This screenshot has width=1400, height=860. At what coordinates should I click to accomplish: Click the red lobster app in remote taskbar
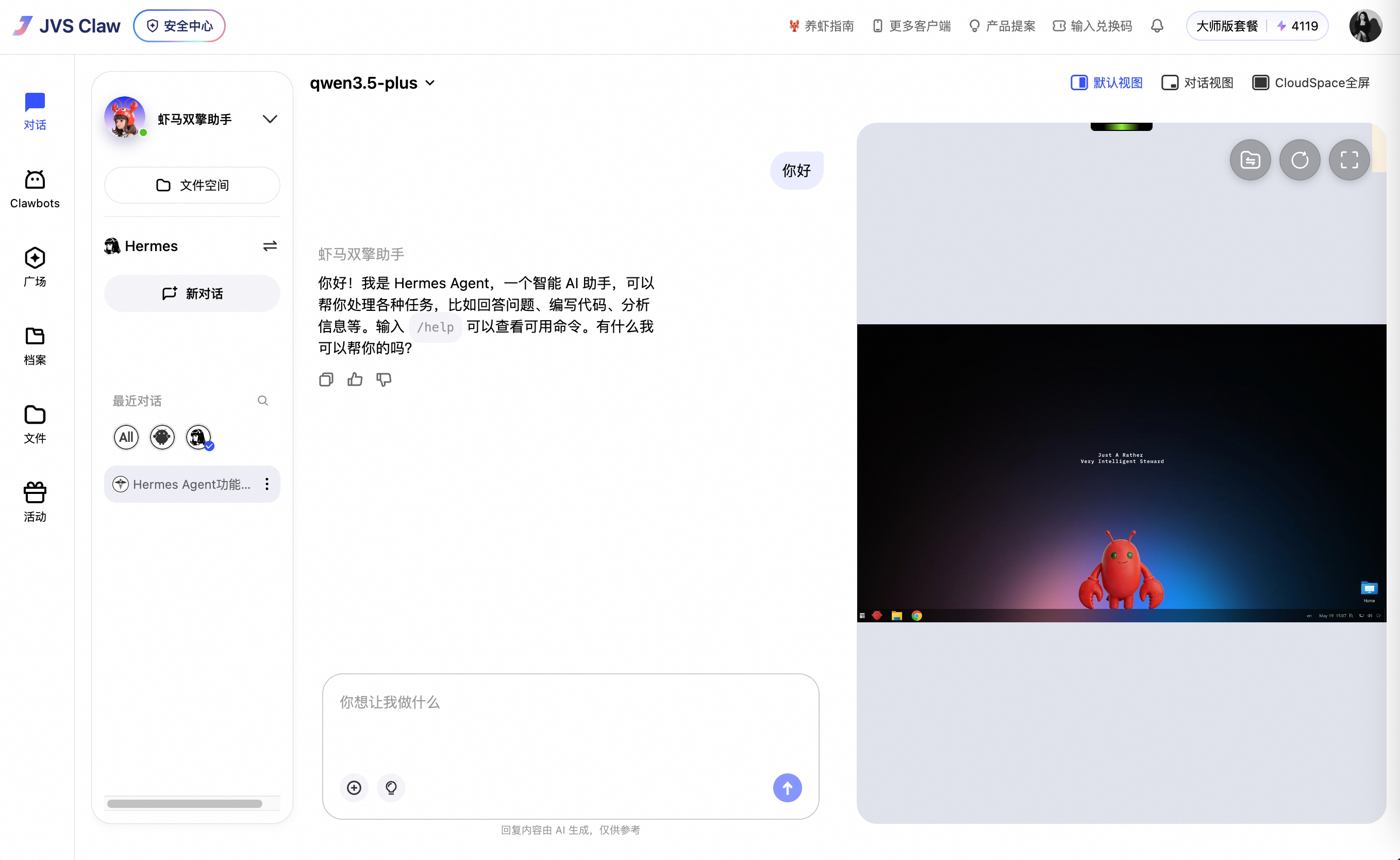pos(877,616)
